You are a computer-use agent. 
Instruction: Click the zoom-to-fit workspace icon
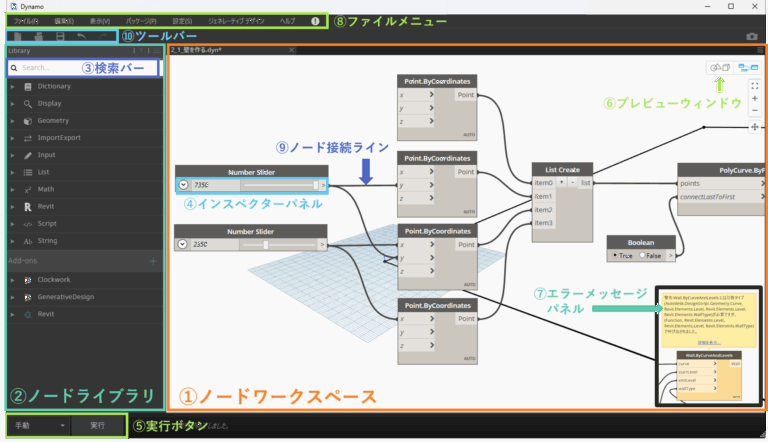pyautogui.click(x=755, y=86)
